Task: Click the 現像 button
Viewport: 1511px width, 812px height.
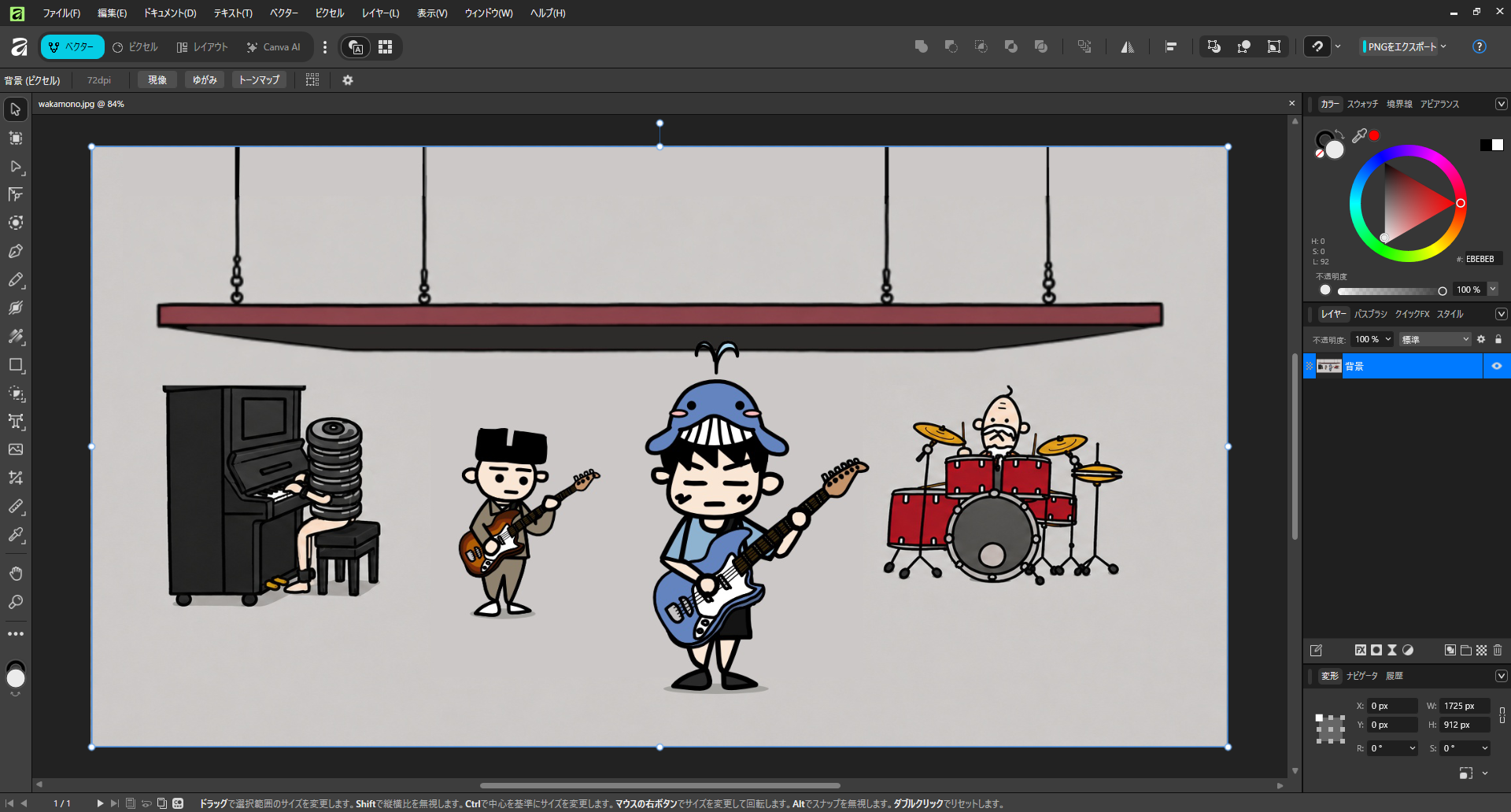Action: point(157,80)
